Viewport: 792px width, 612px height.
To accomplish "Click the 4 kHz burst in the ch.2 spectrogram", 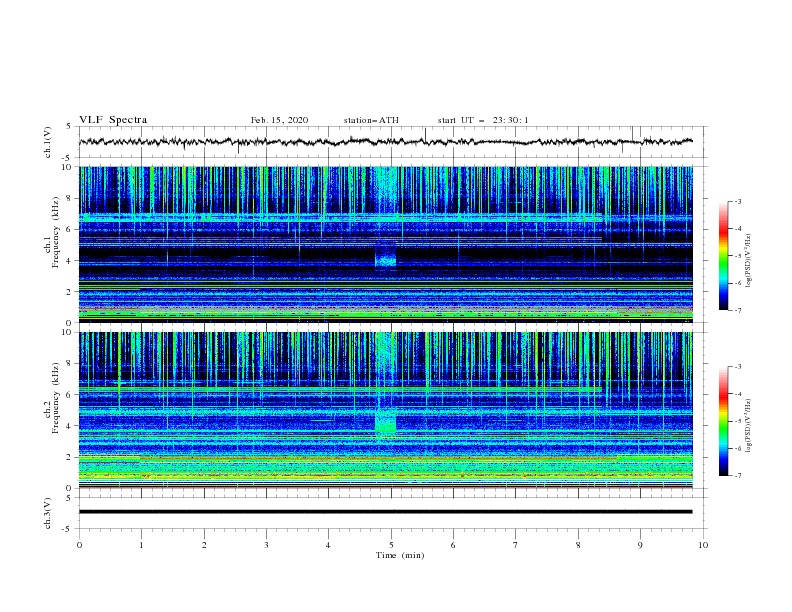I will (x=386, y=420).
